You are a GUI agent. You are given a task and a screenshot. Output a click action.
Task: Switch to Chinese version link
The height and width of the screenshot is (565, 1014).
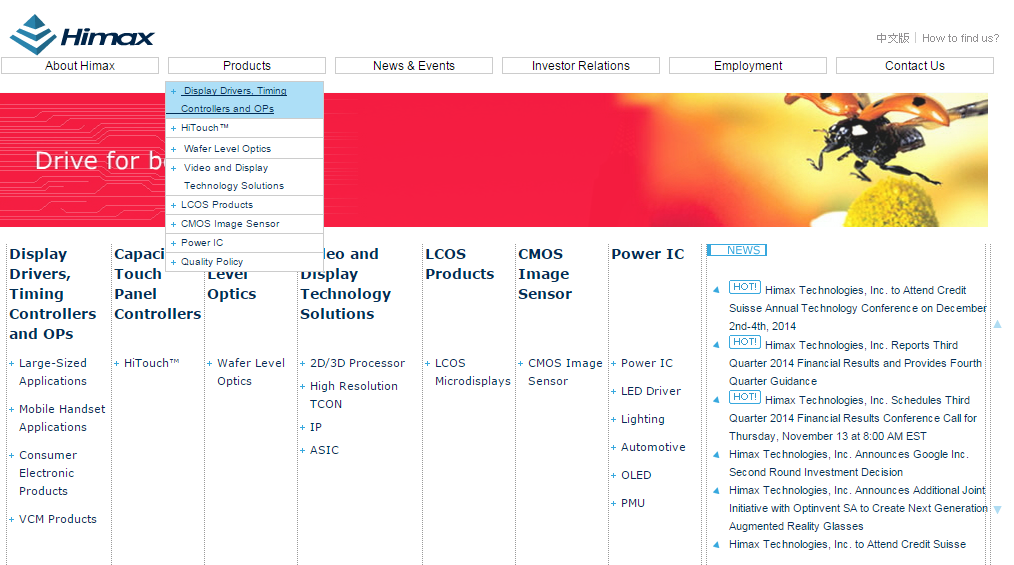point(893,38)
